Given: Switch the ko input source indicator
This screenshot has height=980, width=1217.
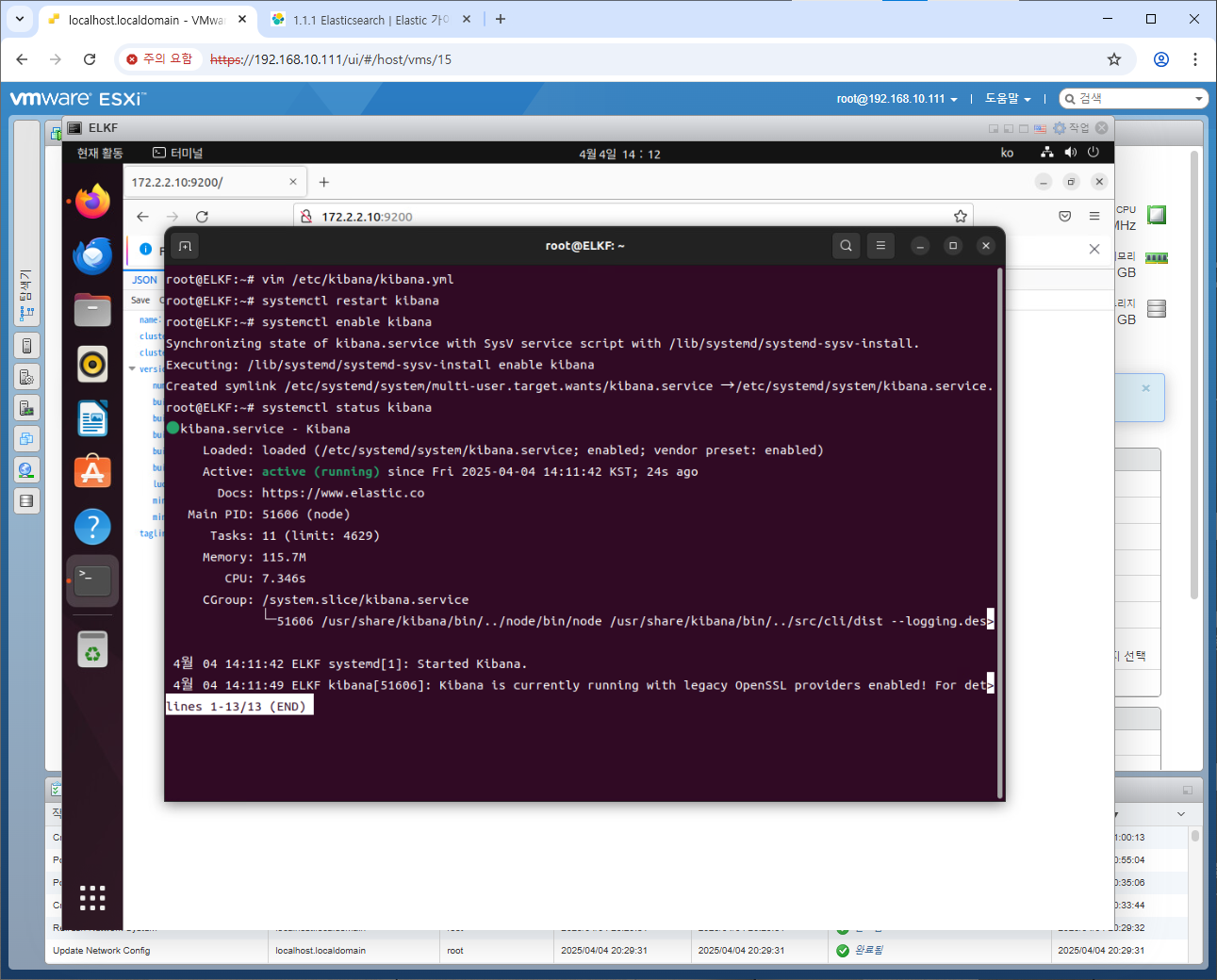Looking at the screenshot, I should pyautogui.click(x=1007, y=153).
